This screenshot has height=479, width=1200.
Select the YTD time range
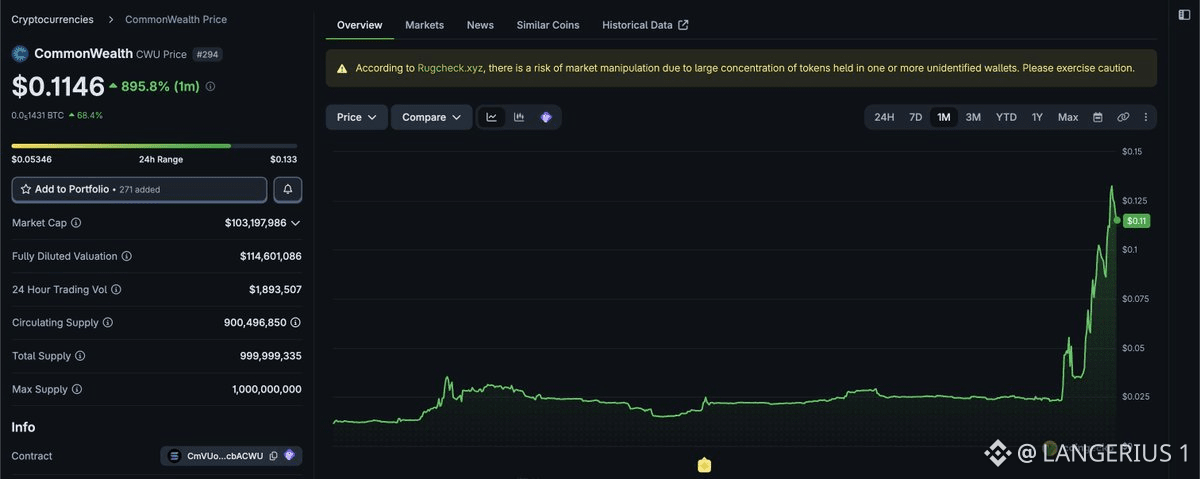1006,117
